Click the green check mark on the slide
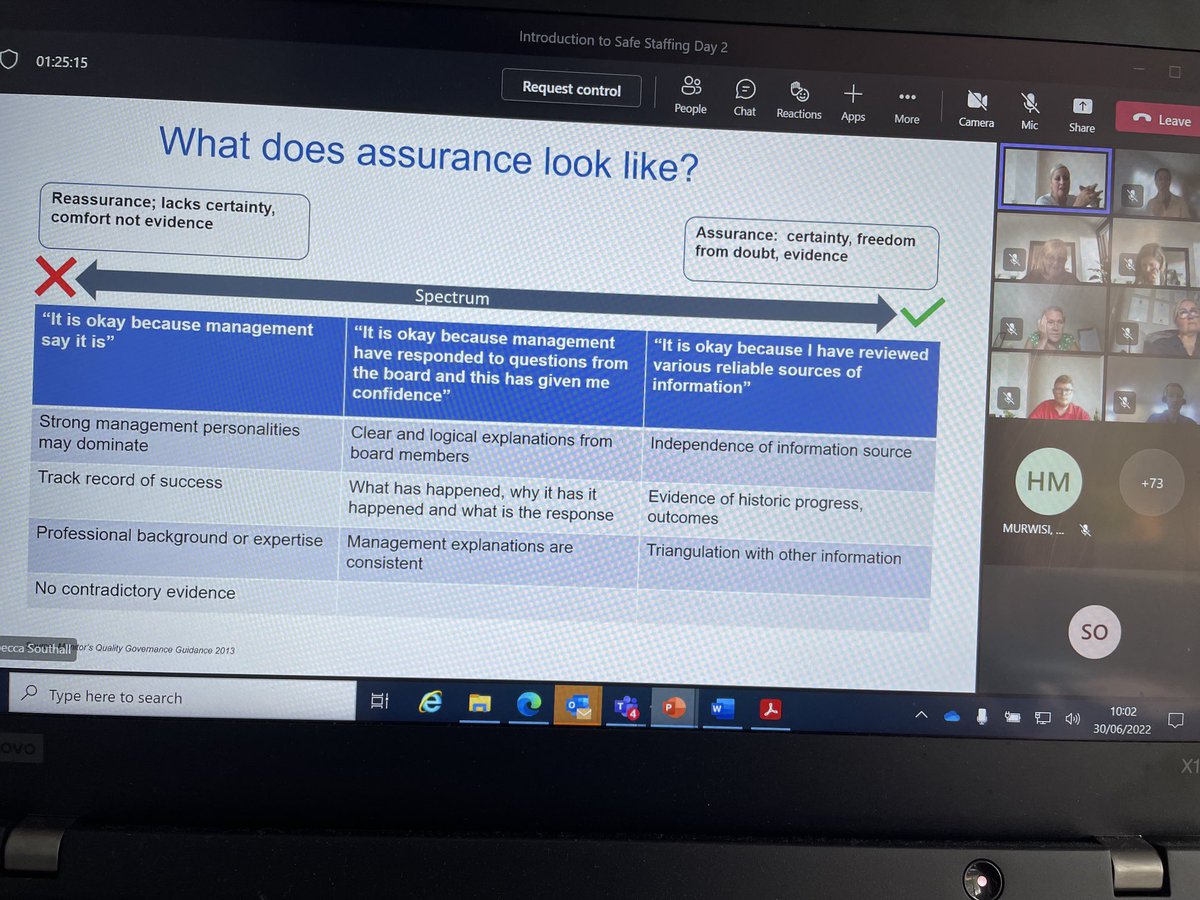1200x900 pixels. 922,314
